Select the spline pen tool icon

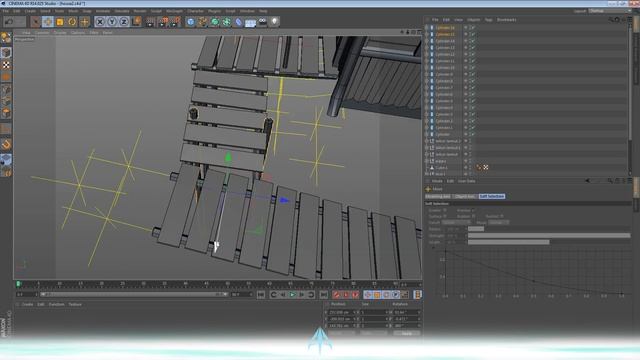202,22
